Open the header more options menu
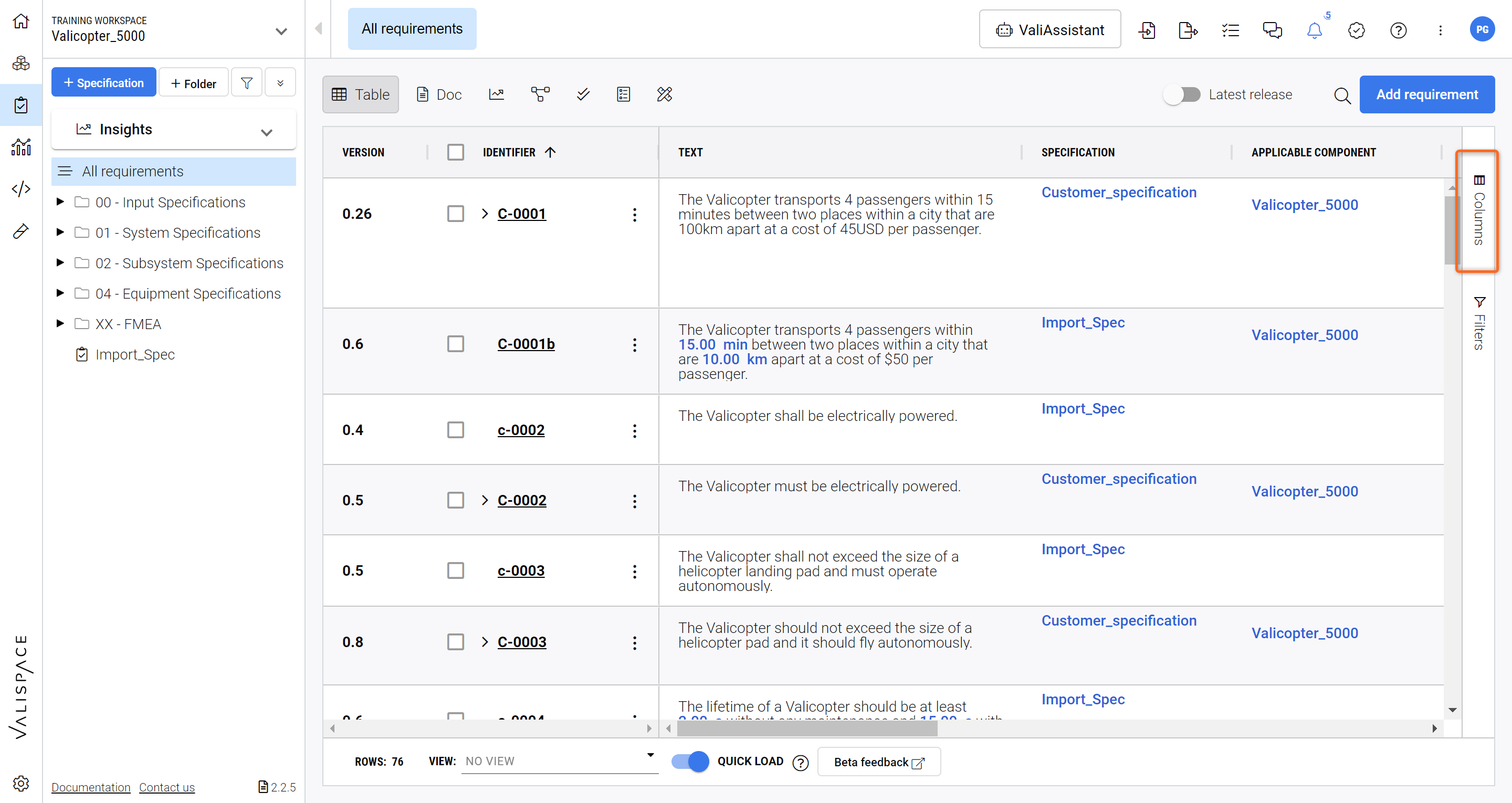This screenshot has width=1512, height=803. click(1441, 30)
